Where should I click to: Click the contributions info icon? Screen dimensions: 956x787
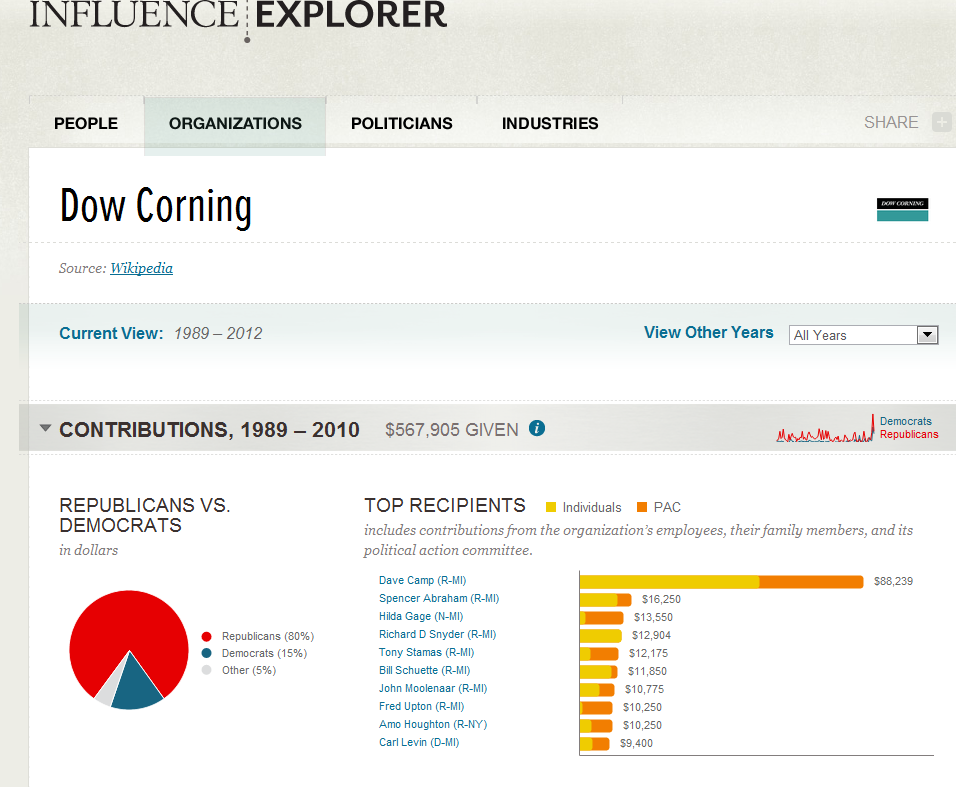[x=537, y=429]
